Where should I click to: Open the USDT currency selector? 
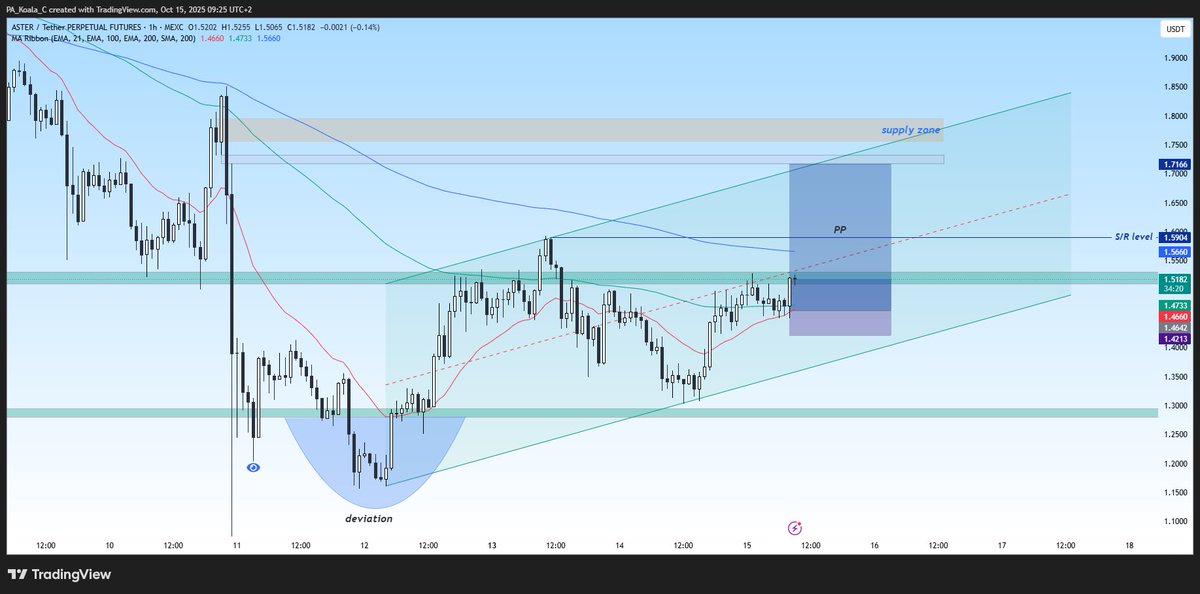click(x=1174, y=30)
